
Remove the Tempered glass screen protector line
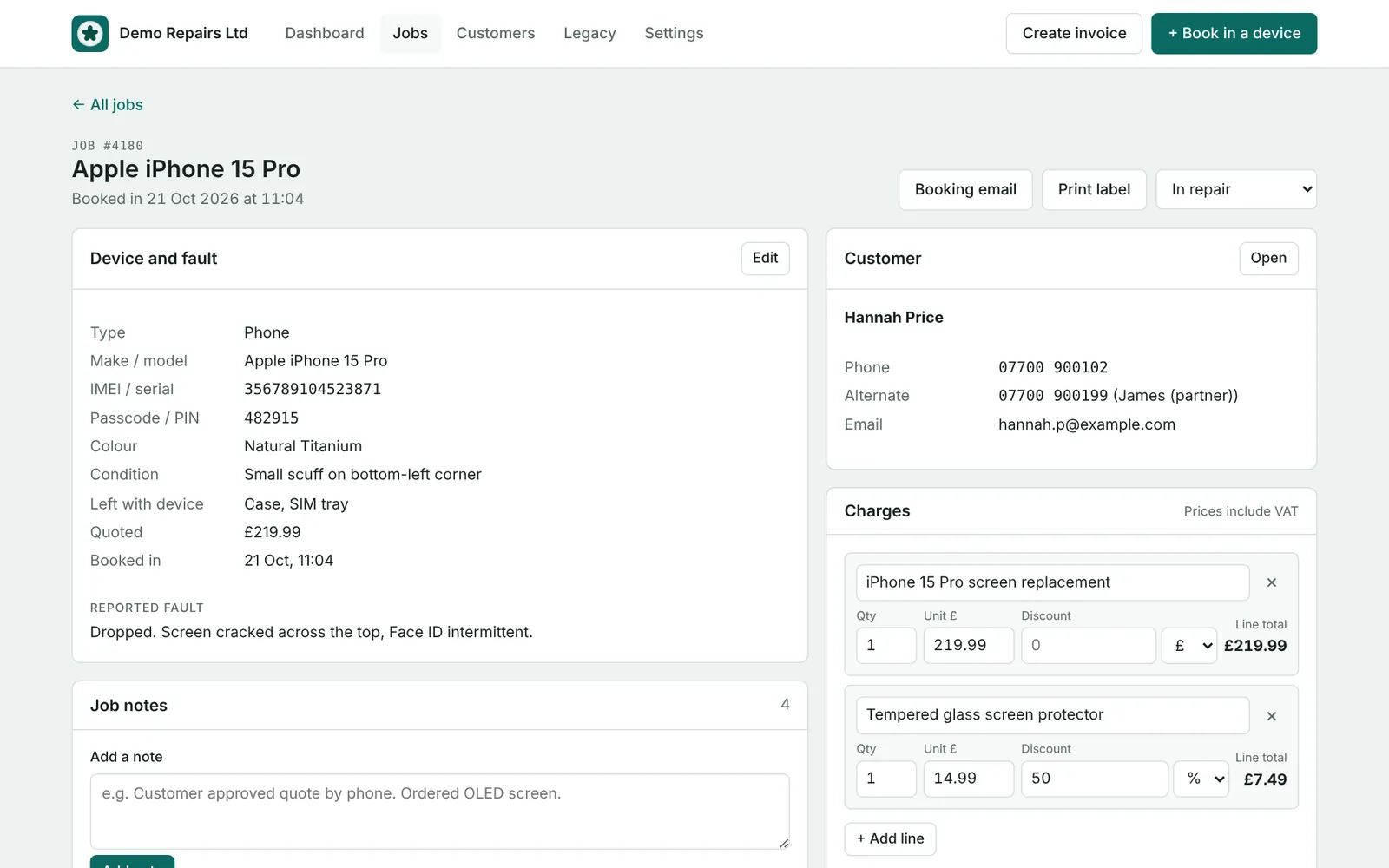click(x=1272, y=716)
